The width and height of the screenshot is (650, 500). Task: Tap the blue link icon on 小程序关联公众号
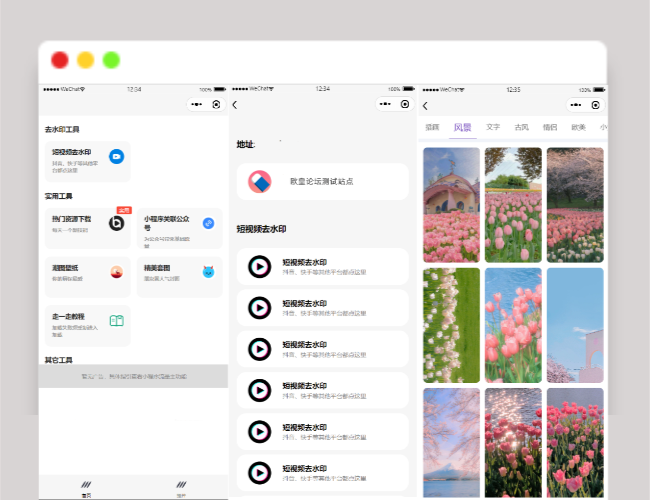point(209,223)
